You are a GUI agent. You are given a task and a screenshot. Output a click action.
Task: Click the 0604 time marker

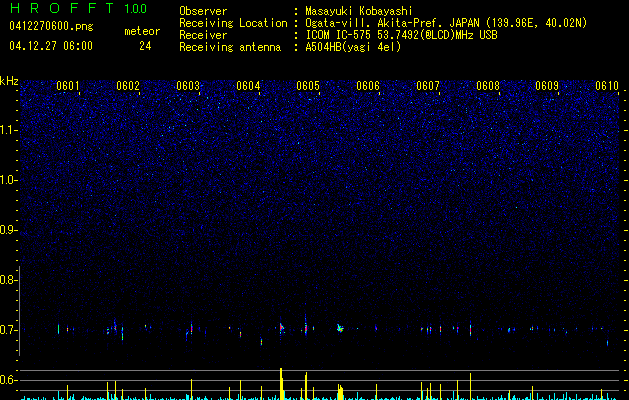pos(248,86)
